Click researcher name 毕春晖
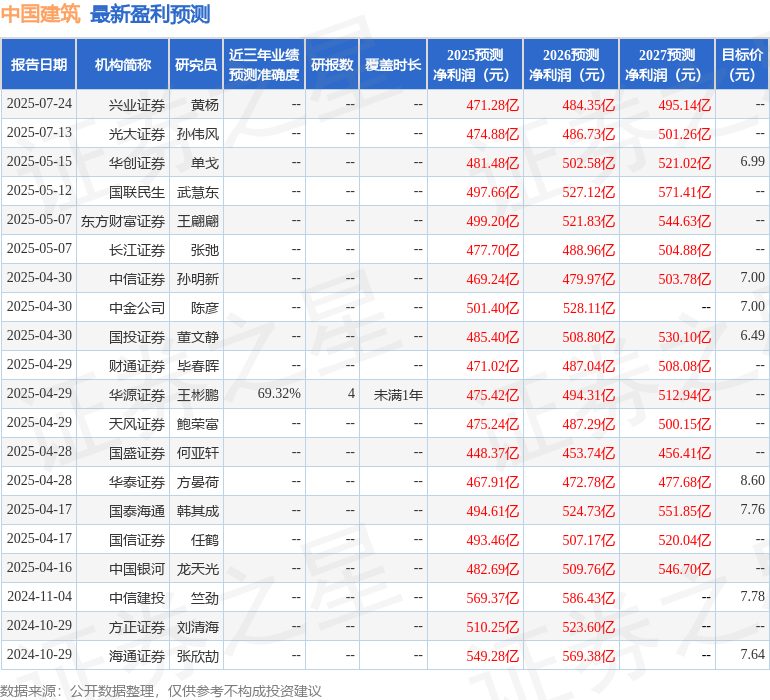Image resolution: width=770 pixels, height=700 pixels. (x=198, y=366)
